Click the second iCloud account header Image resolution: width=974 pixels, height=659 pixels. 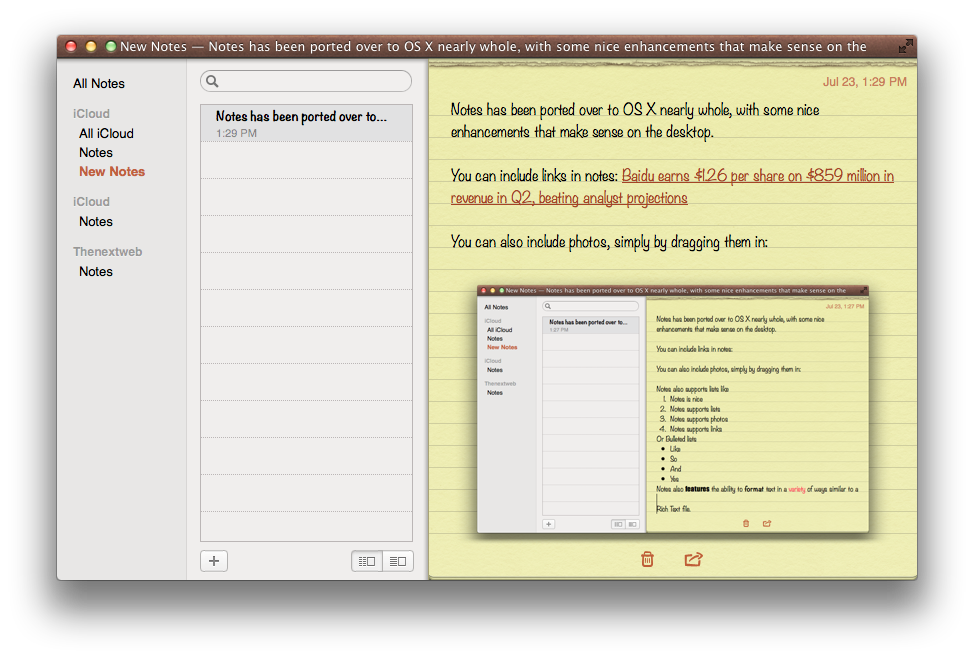(x=91, y=202)
